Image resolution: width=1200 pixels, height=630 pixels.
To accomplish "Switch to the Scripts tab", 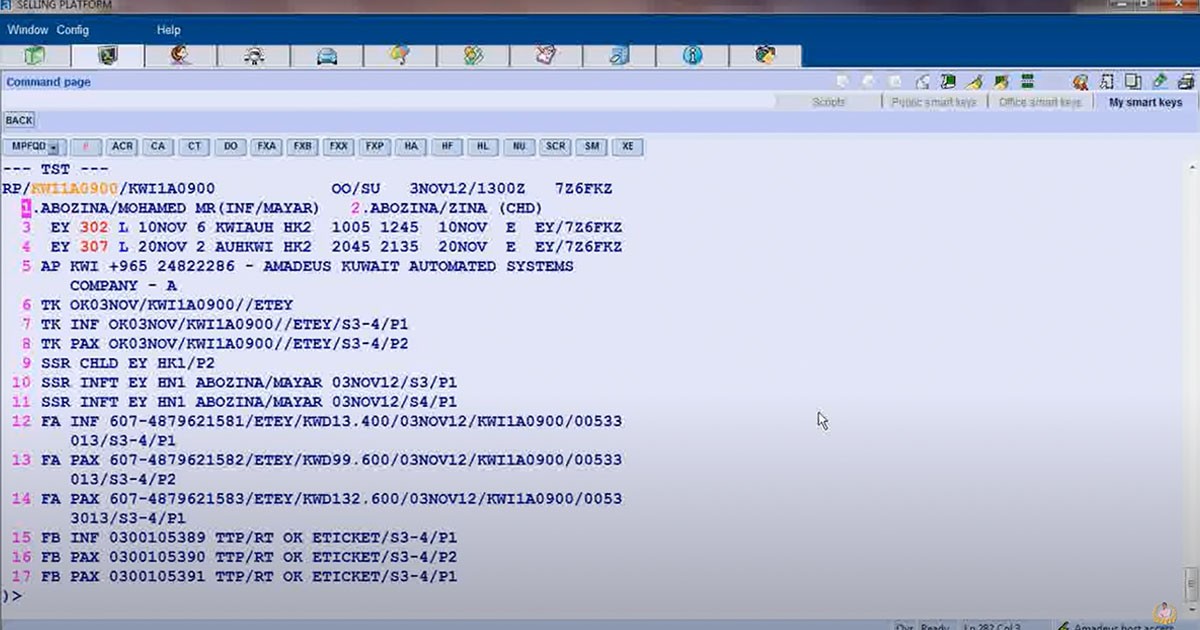I will [x=829, y=102].
